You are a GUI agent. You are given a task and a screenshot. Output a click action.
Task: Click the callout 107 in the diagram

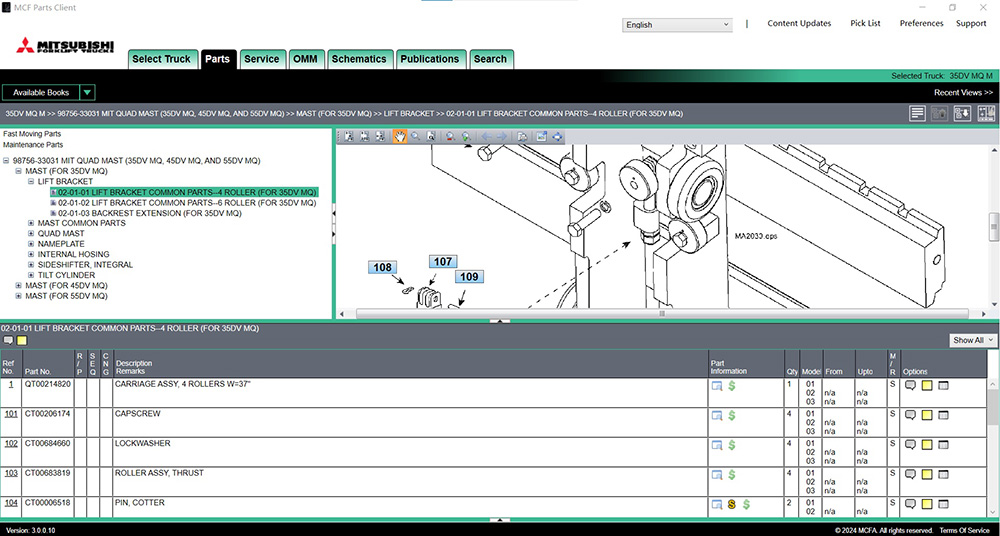click(x=443, y=262)
